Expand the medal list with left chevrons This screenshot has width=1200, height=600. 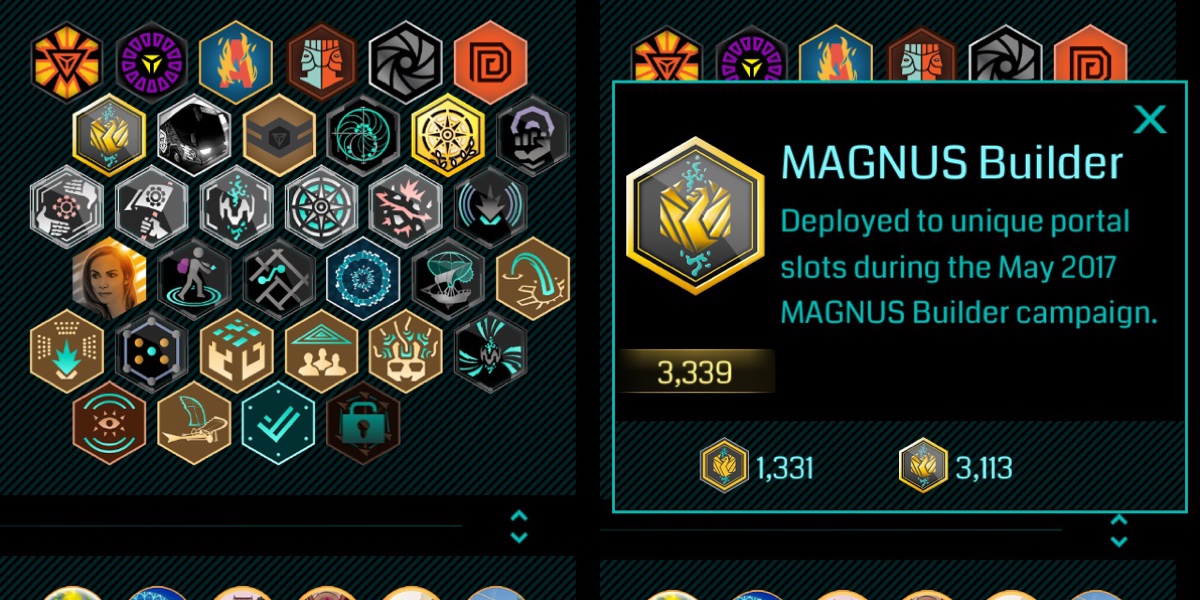518,526
